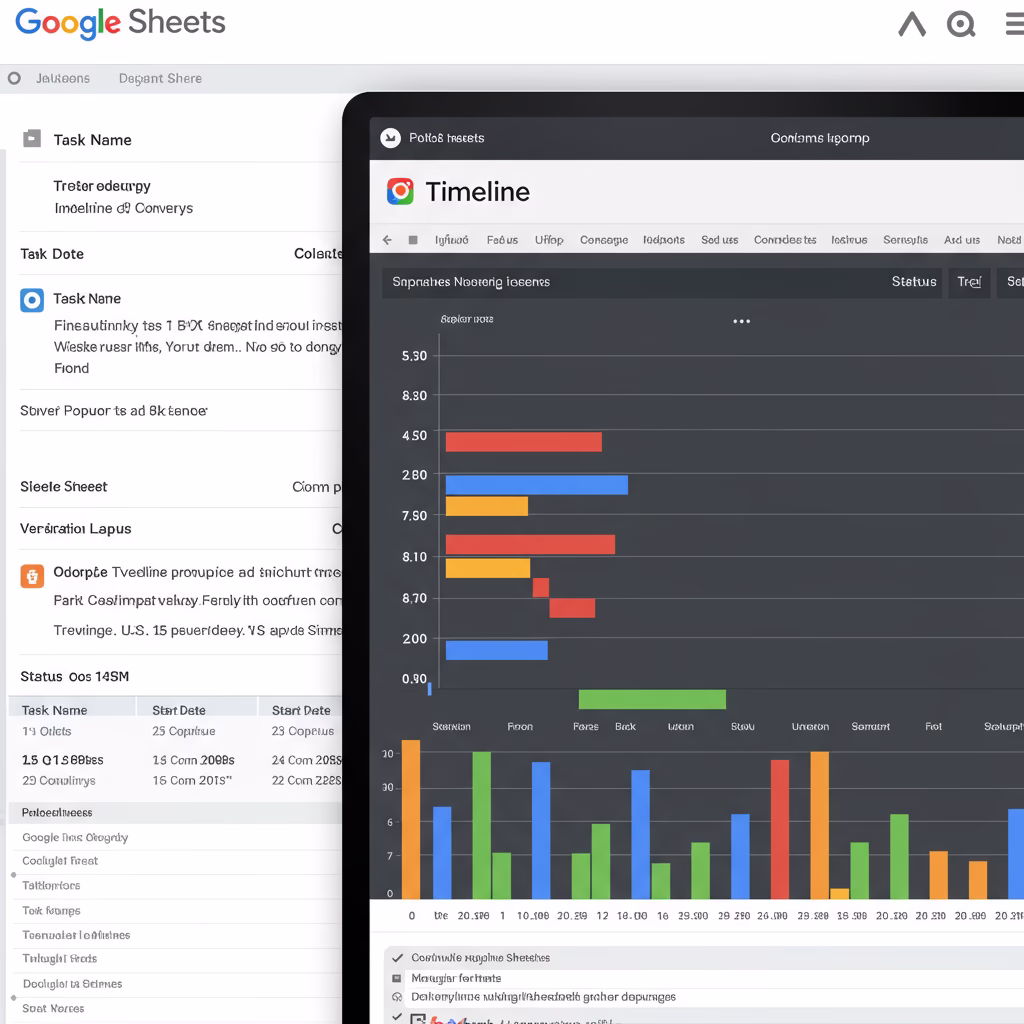Click the Conlams ligomp title

tap(820, 138)
